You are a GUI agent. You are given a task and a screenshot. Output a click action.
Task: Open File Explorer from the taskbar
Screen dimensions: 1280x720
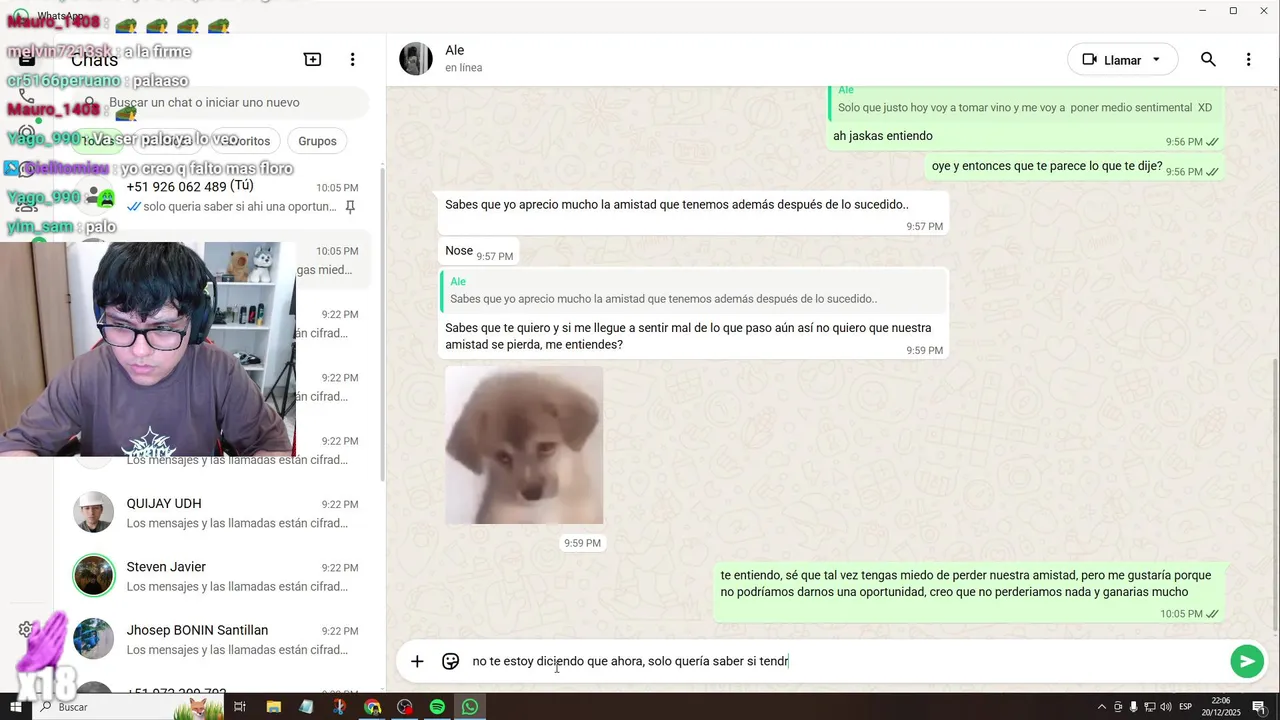273,707
